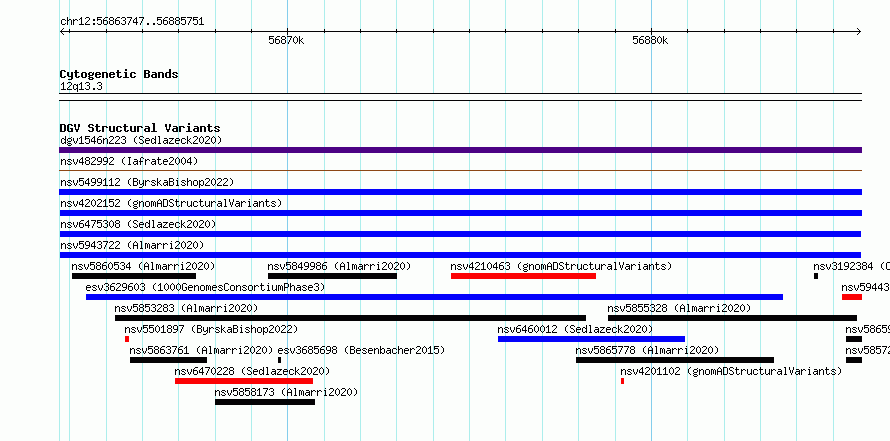Click the black nsv5849986 variant bar
The width and height of the screenshot is (890, 441).
tap(333, 276)
